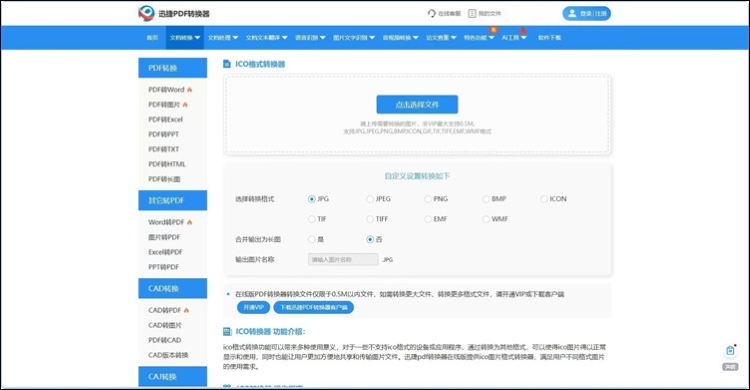Click the 开通VIP button
Screen dimensions: 750x390
[x=254, y=307]
